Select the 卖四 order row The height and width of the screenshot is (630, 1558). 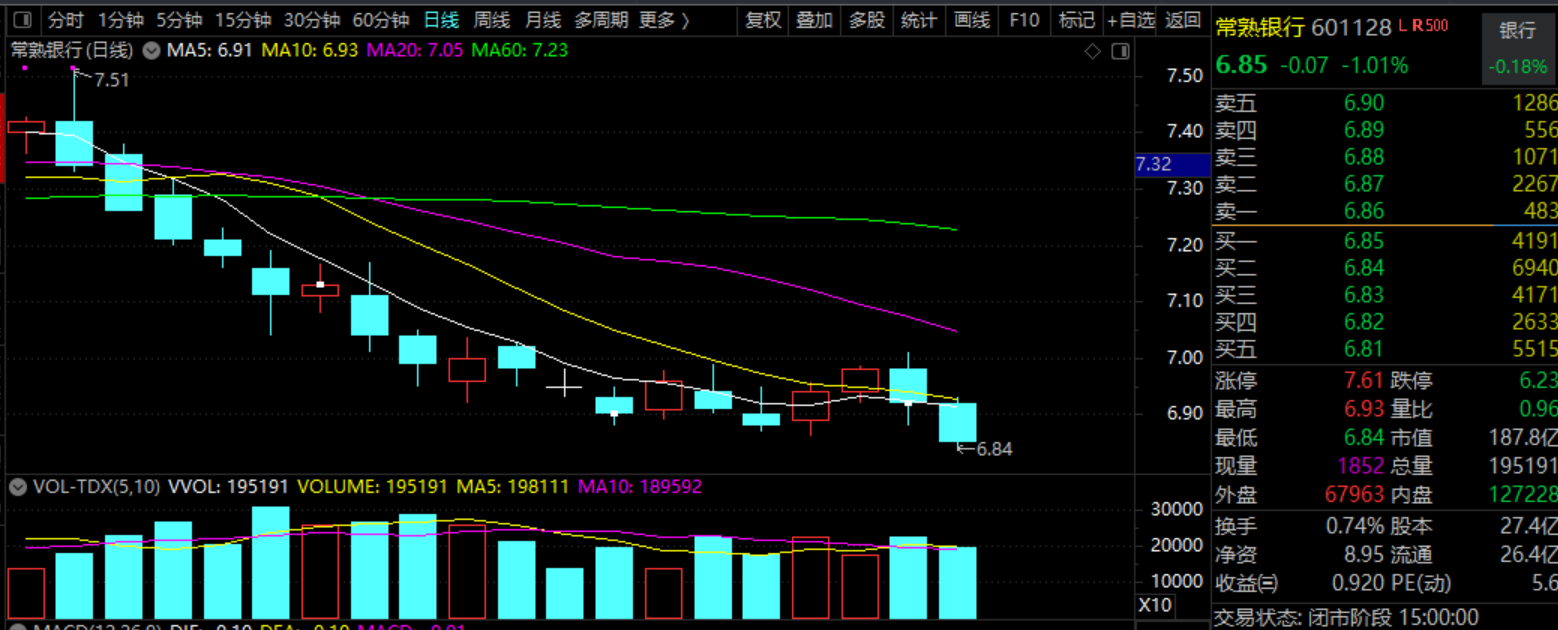pos(1385,130)
